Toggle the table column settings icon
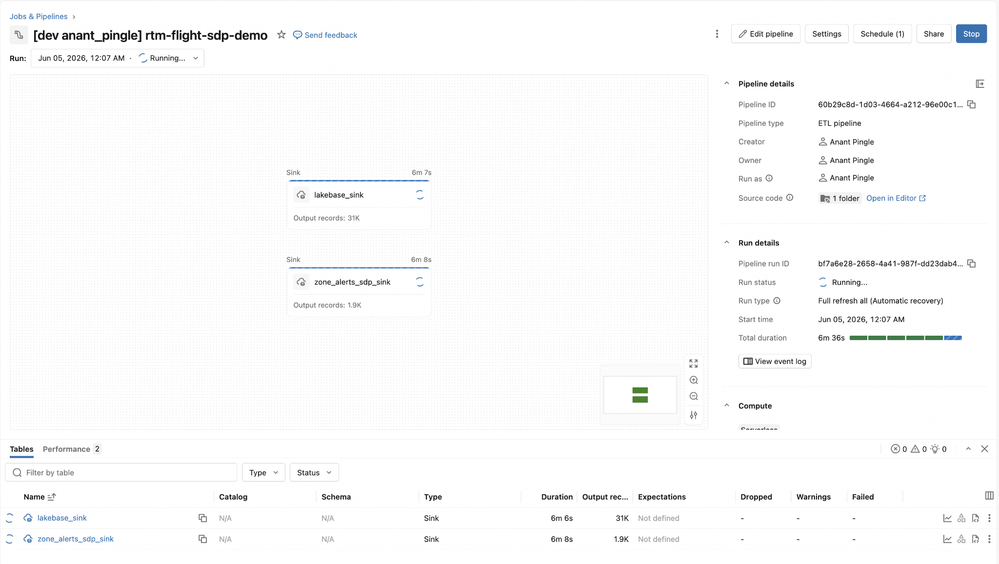The height and width of the screenshot is (564, 999). point(989,496)
